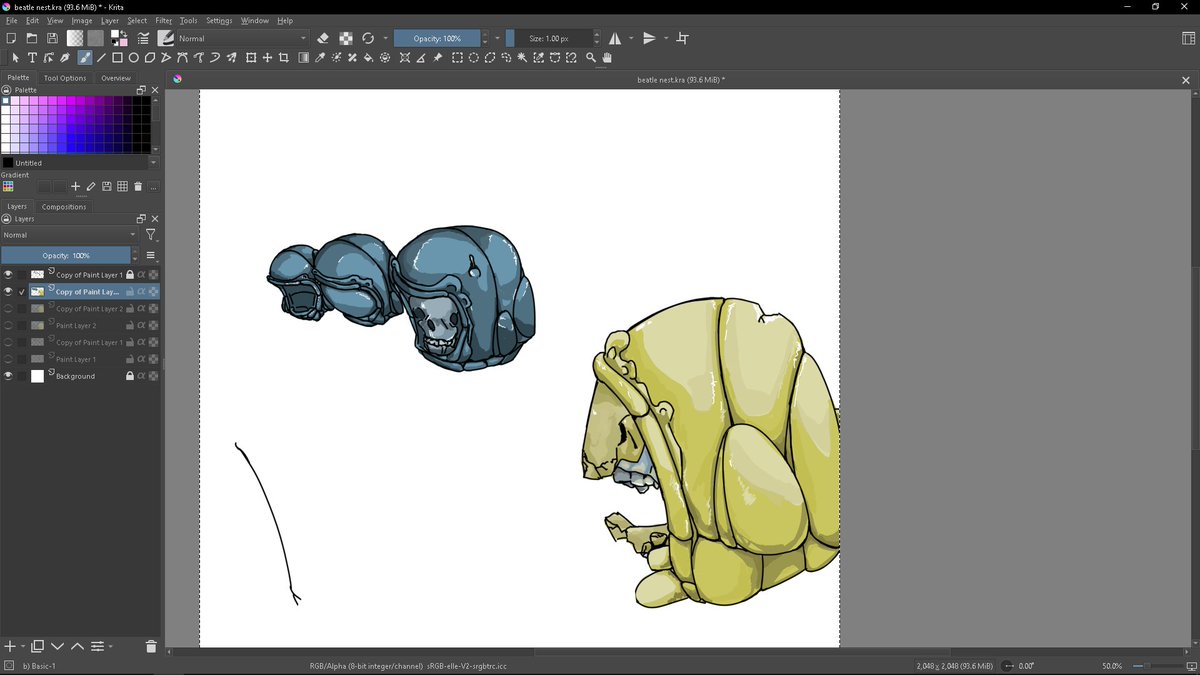Image resolution: width=1200 pixels, height=675 pixels.
Task: Open the Filter menu
Action: point(163,20)
